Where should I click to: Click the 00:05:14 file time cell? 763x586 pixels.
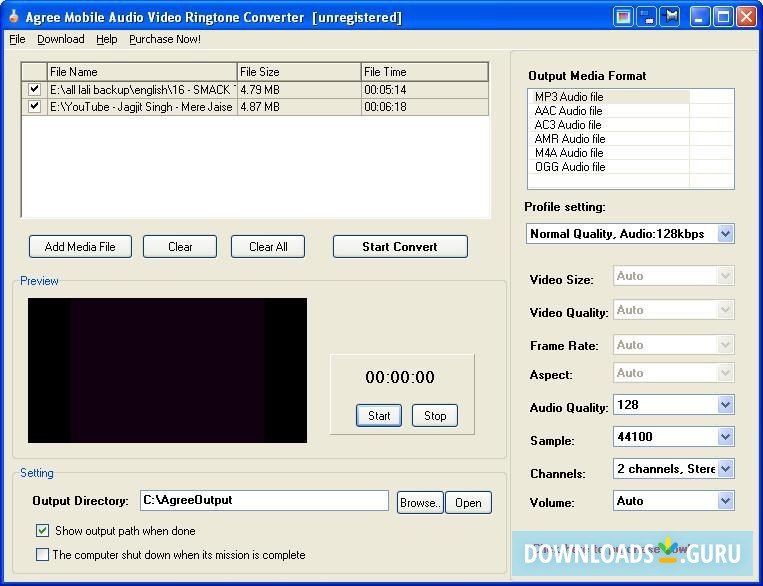425,90
